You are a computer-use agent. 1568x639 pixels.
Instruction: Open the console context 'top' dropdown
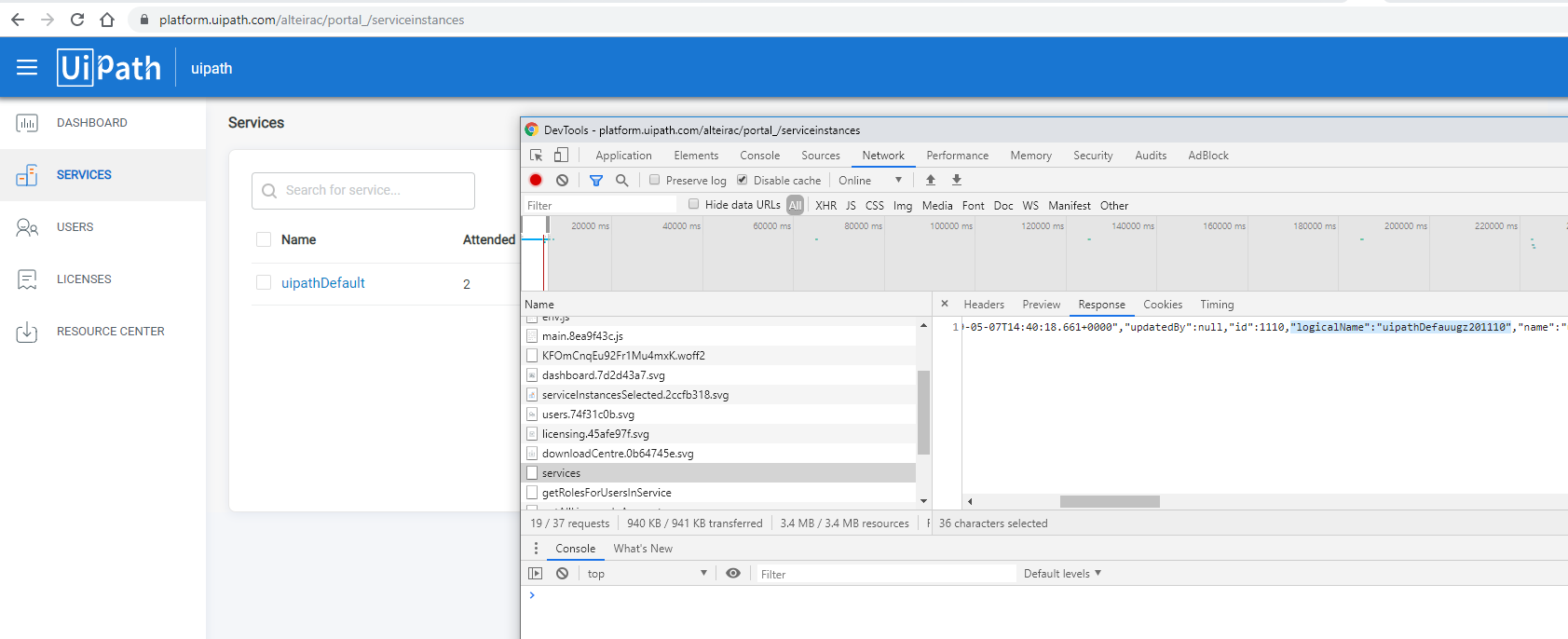point(647,574)
